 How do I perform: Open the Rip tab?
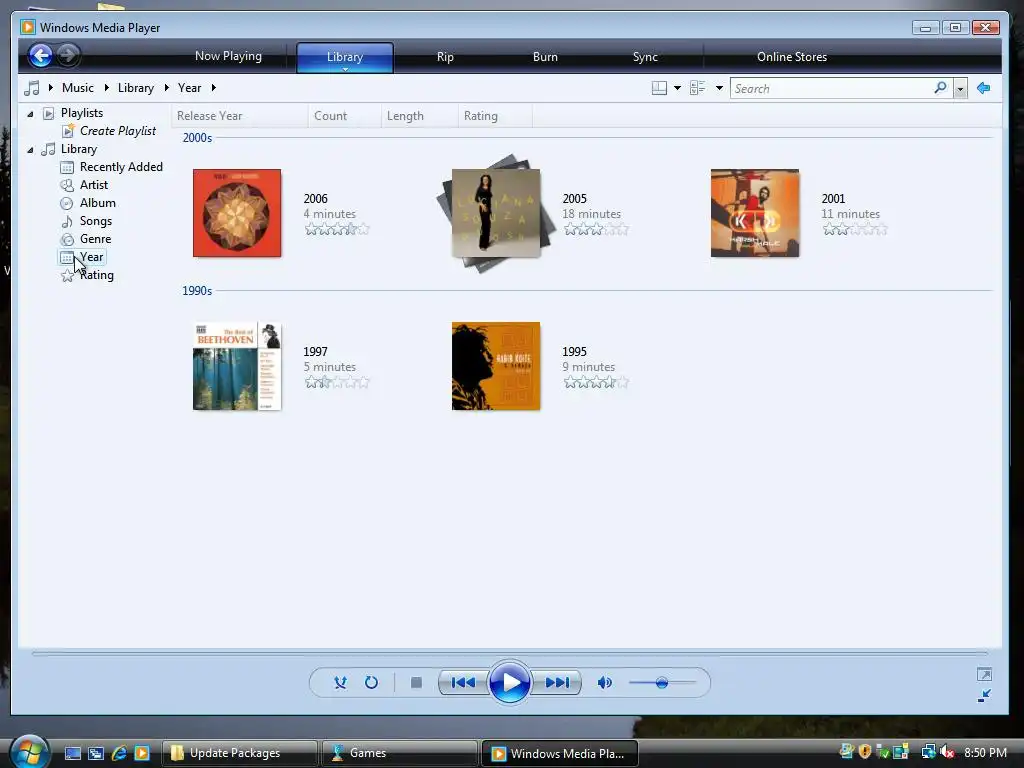(445, 57)
